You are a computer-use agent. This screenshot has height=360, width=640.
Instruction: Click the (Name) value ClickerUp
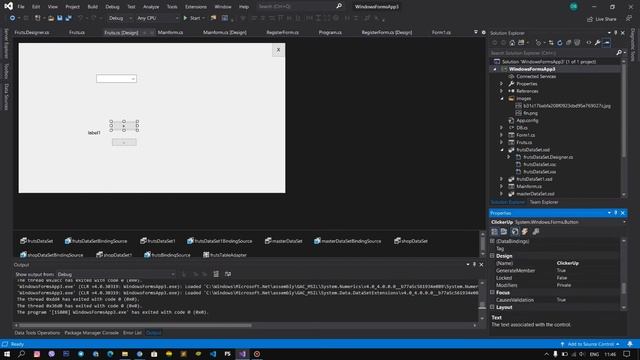pyautogui.click(x=567, y=263)
